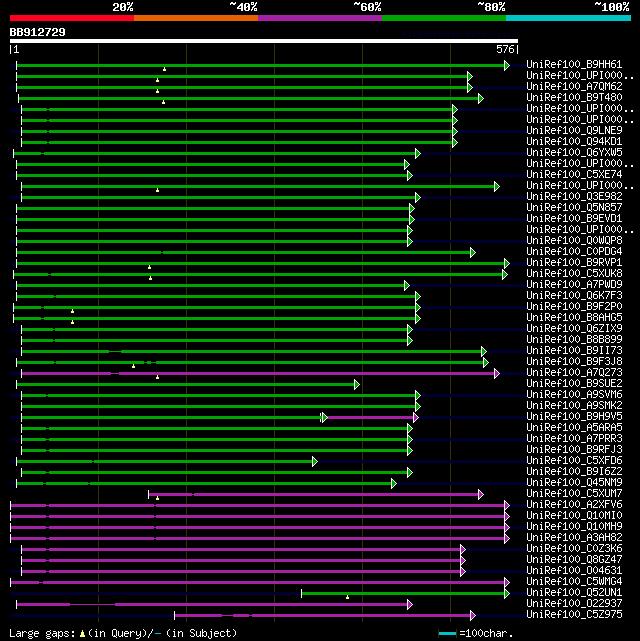Screen dimensions: 640x641
Task: Open hit UniRef100_A7QM62
Action: [x=574, y=86]
